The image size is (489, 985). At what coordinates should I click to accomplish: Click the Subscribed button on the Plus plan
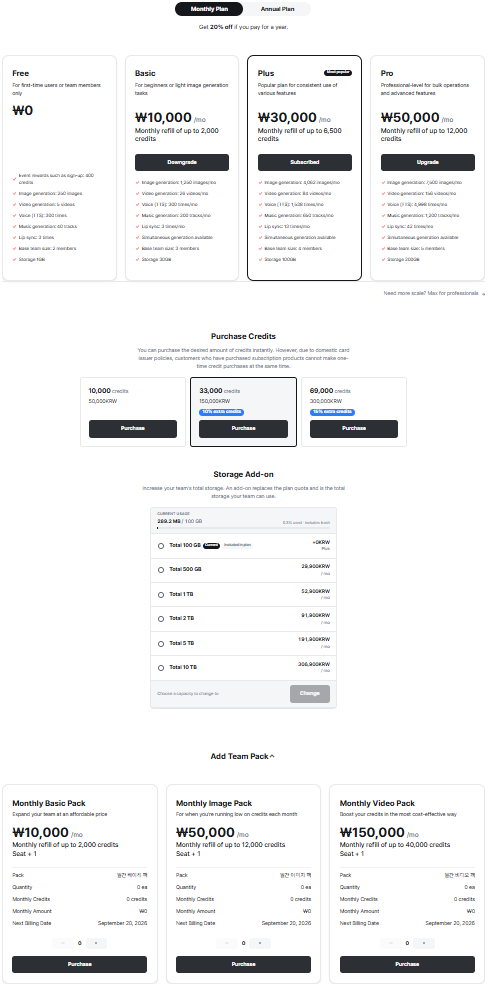click(x=305, y=162)
